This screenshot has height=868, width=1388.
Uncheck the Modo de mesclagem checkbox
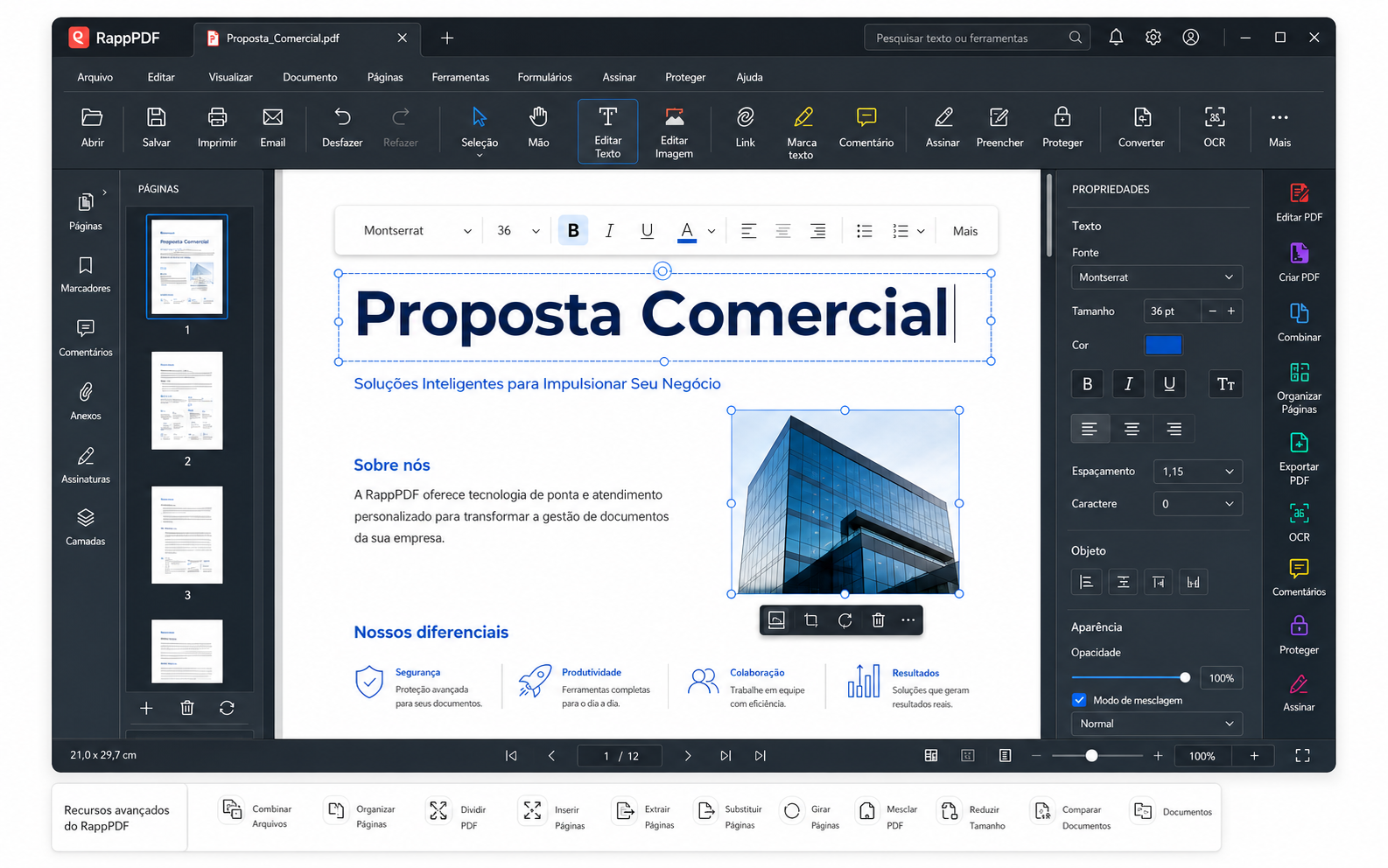click(x=1079, y=700)
